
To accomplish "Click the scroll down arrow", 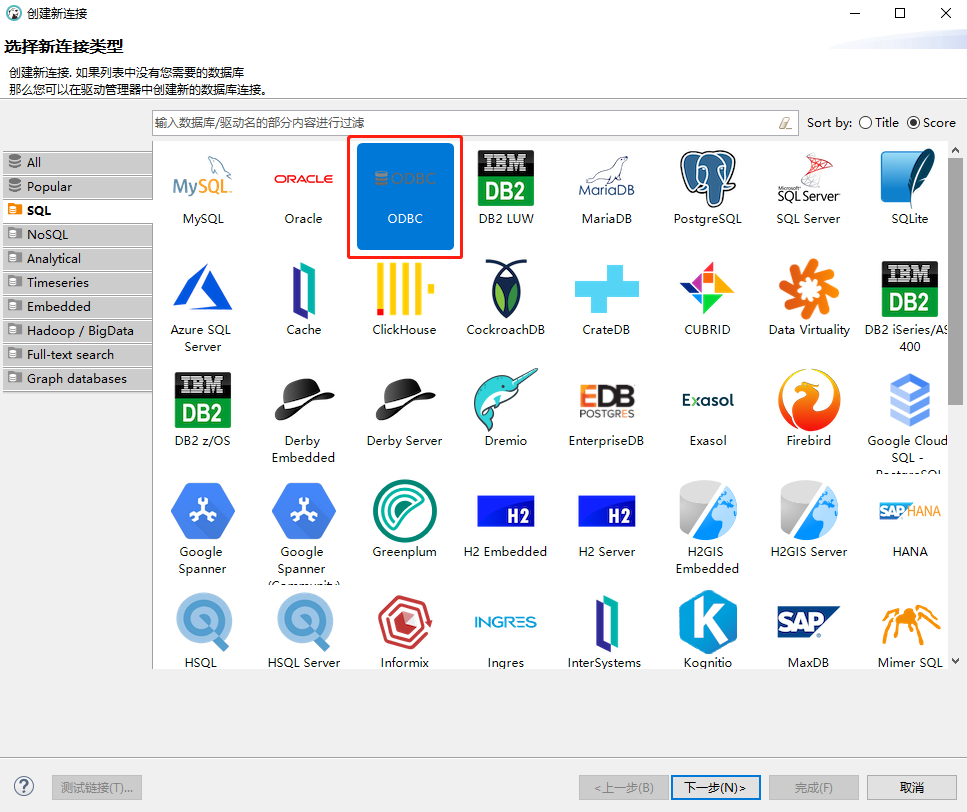I will pos(955,661).
